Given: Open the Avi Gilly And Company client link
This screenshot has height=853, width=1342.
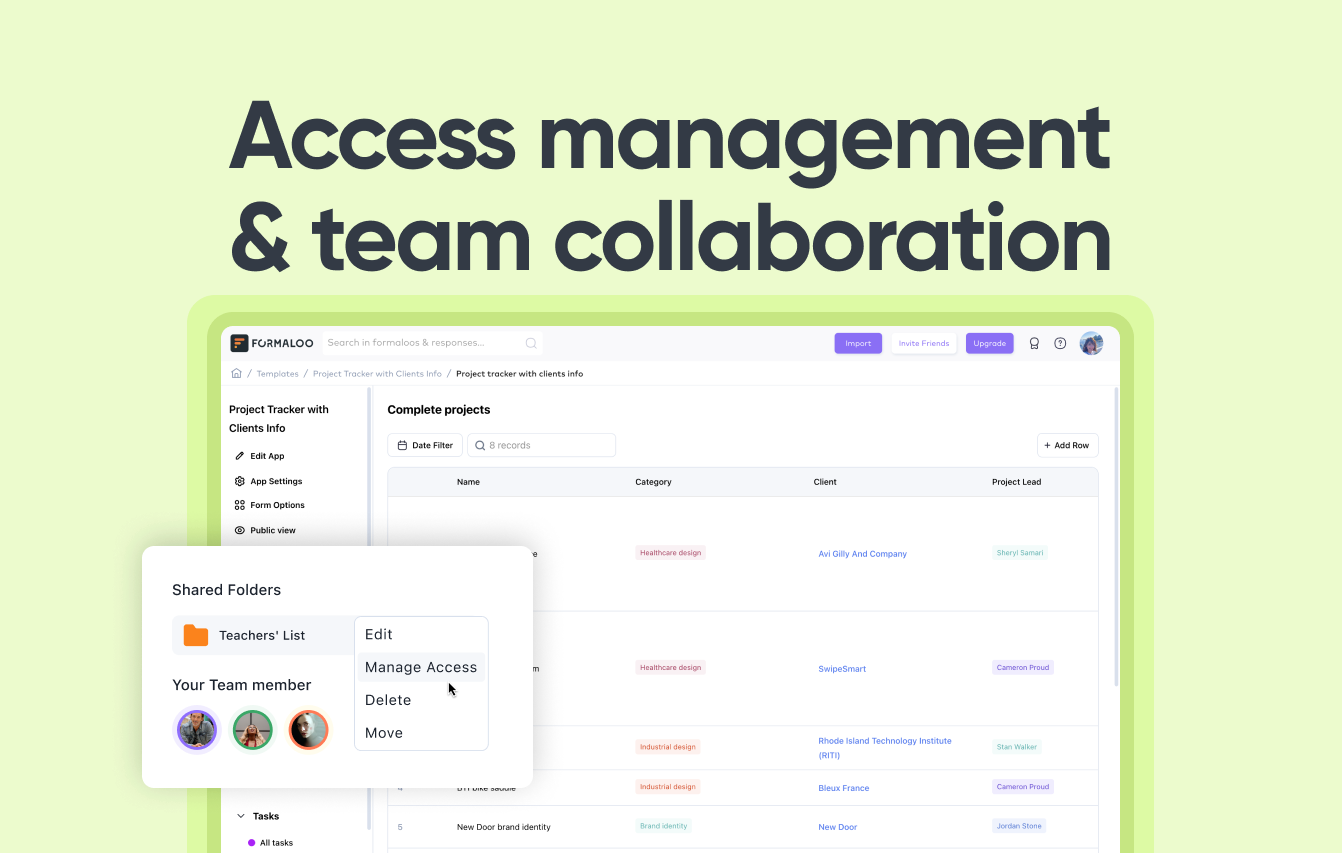Looking at the screenshot, I should pyautogui.click(x=863, y=554).
